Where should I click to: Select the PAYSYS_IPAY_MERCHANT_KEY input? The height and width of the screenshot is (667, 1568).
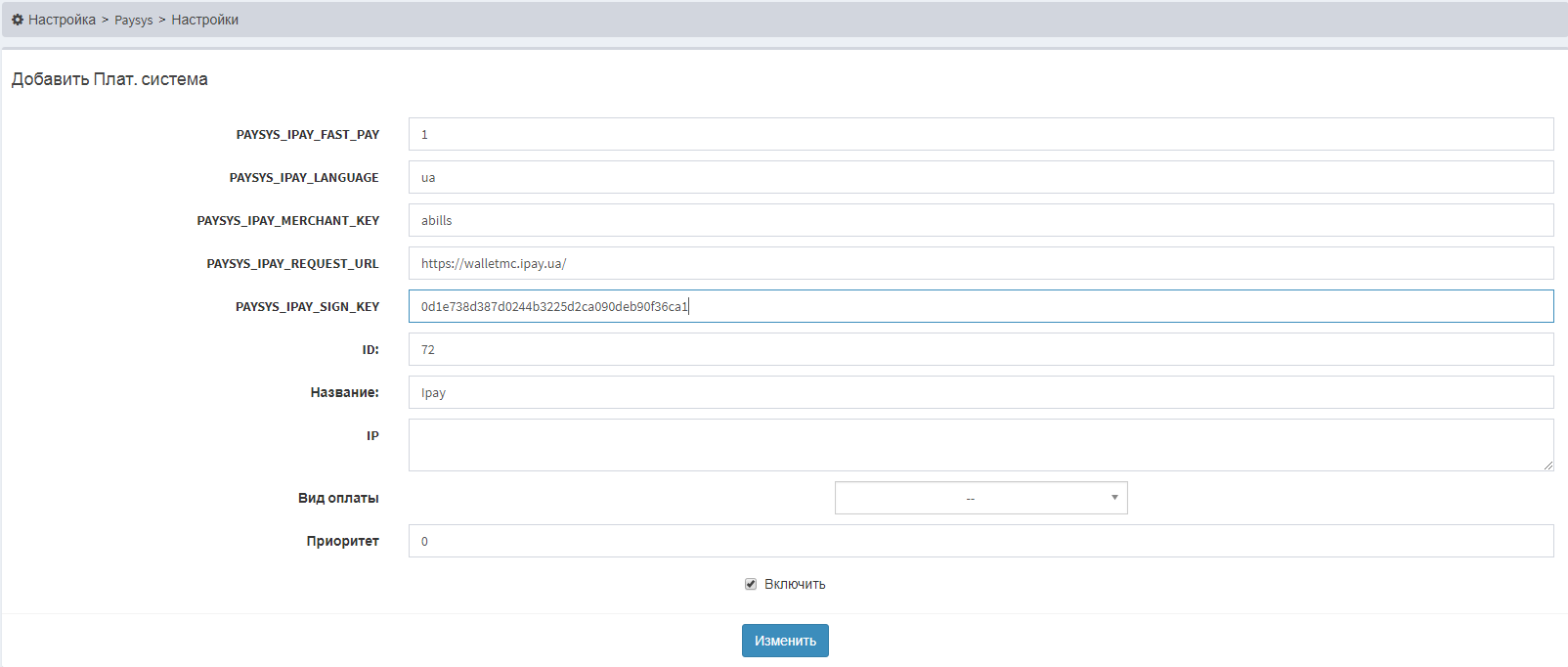click(x=980, y=220)
